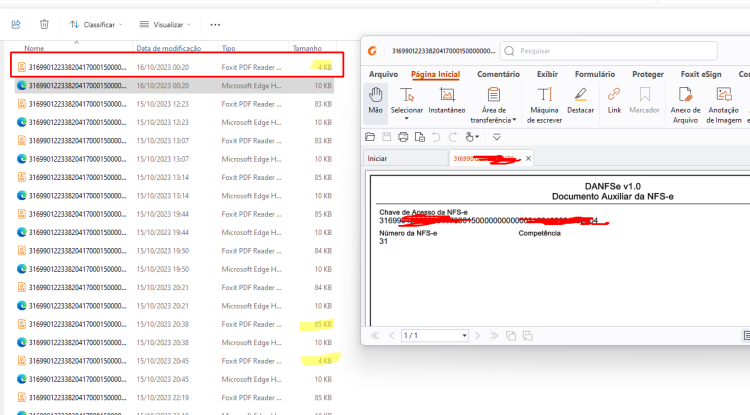Click the Marcador bookmark tool

point(644,100)
